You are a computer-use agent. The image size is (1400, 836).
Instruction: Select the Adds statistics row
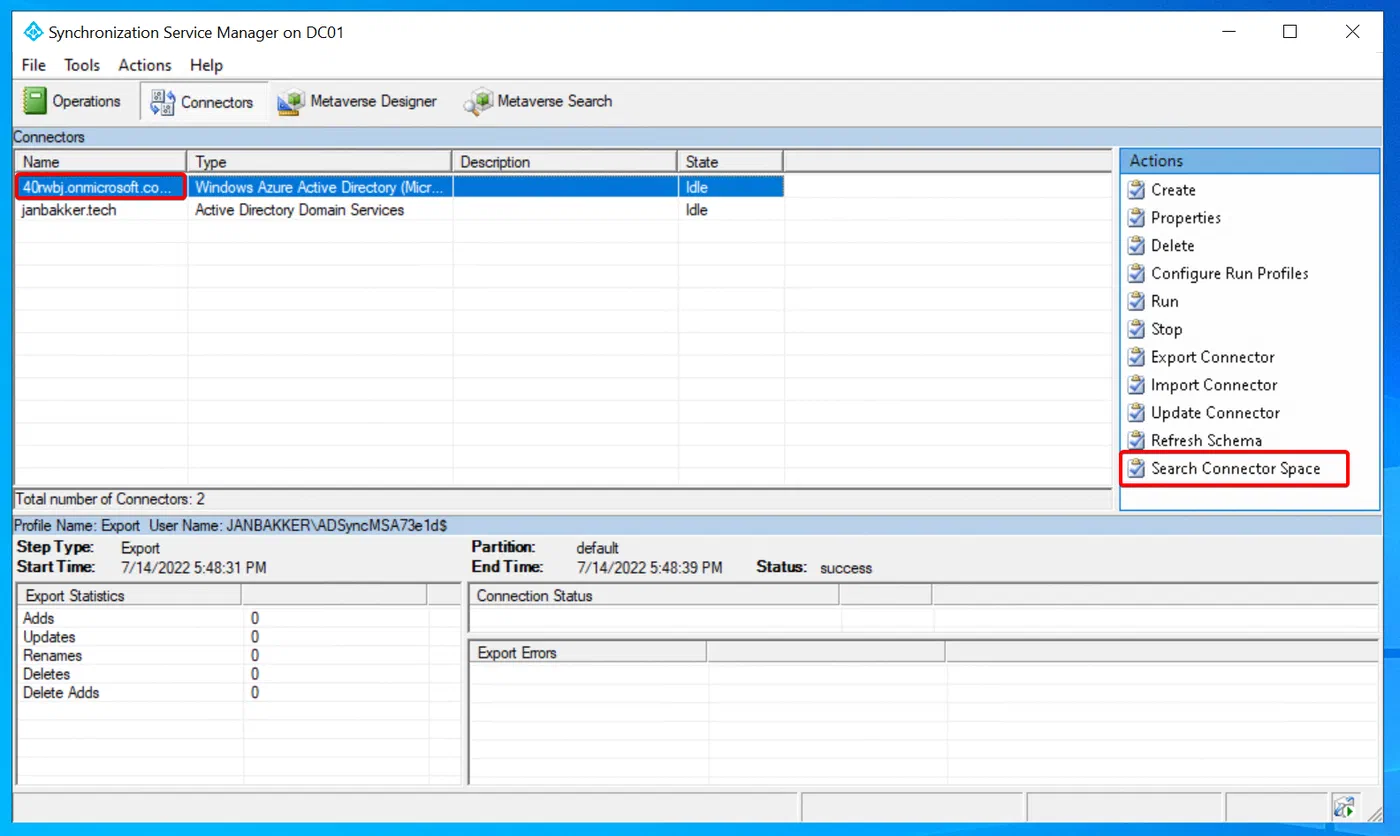[238, 618]
